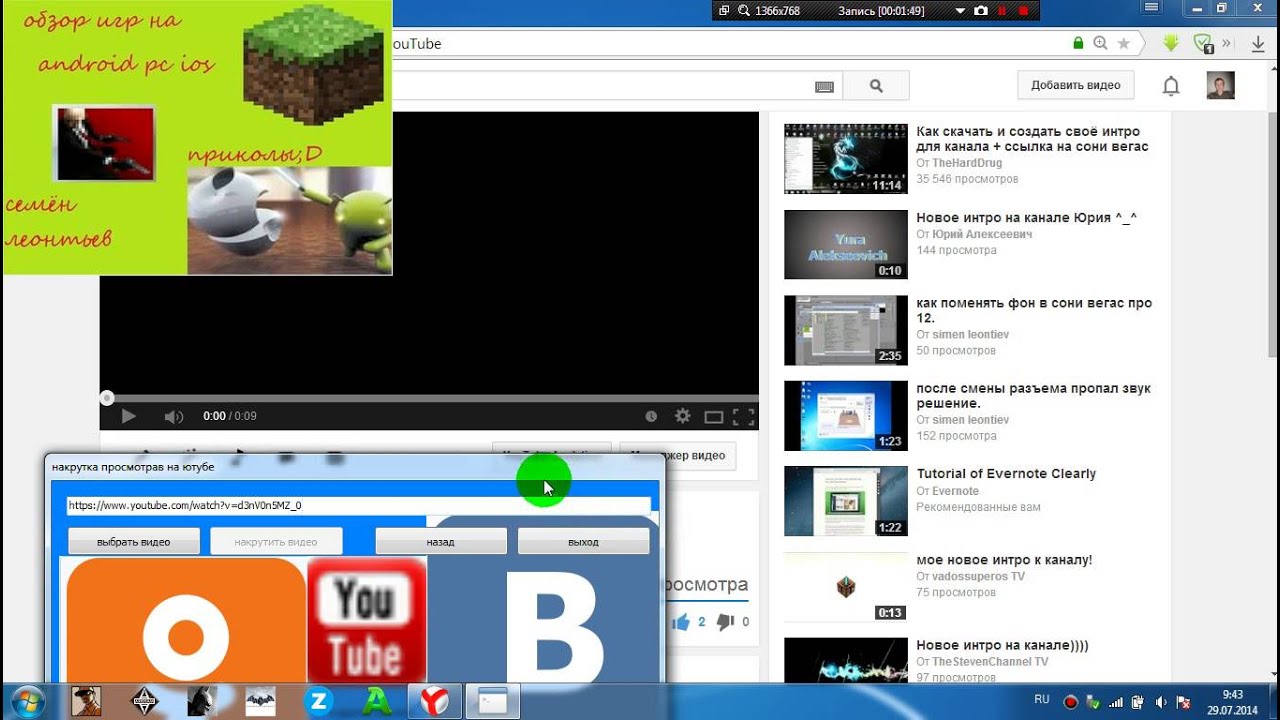Image resolution: width=1280 pixels, height=720 pixels.
Task: Dislike the video with thumbs down
Action: (x=725, y=622)
